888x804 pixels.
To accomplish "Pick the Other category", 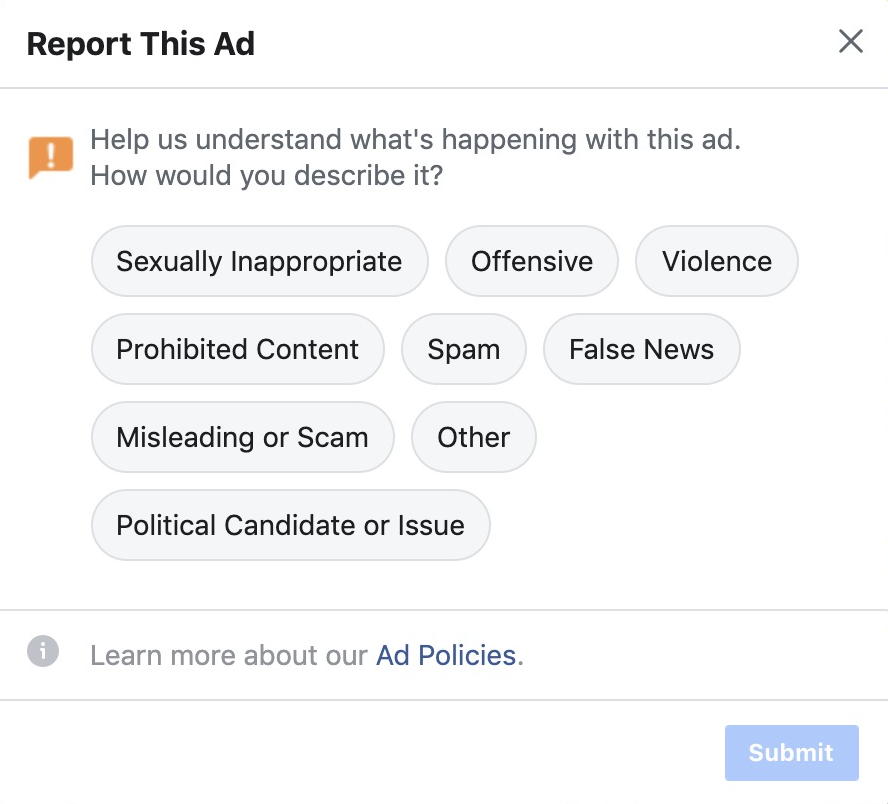I will coord(473,437).
